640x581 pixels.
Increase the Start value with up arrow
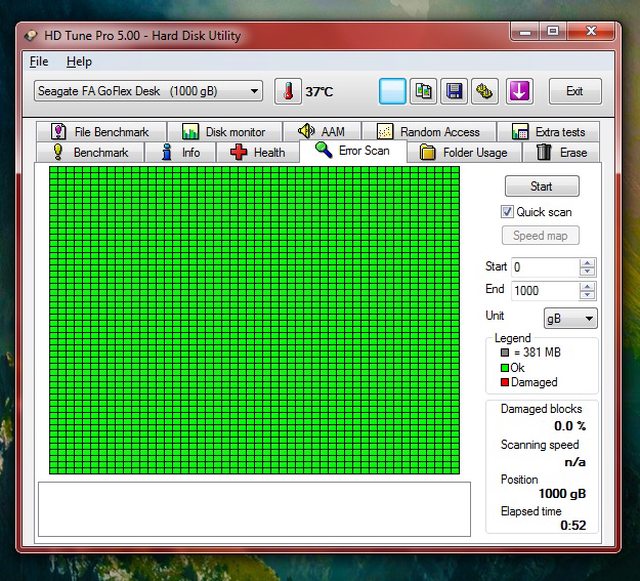click(x=587, y=263)
